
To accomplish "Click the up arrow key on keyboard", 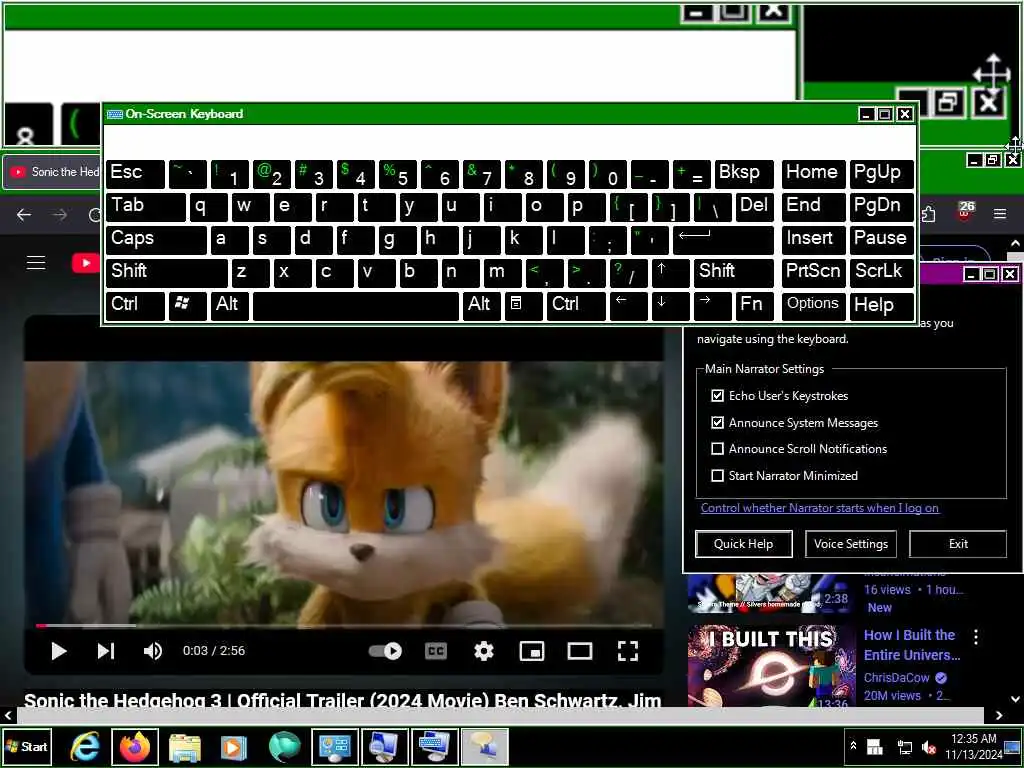I will (669, 272).
